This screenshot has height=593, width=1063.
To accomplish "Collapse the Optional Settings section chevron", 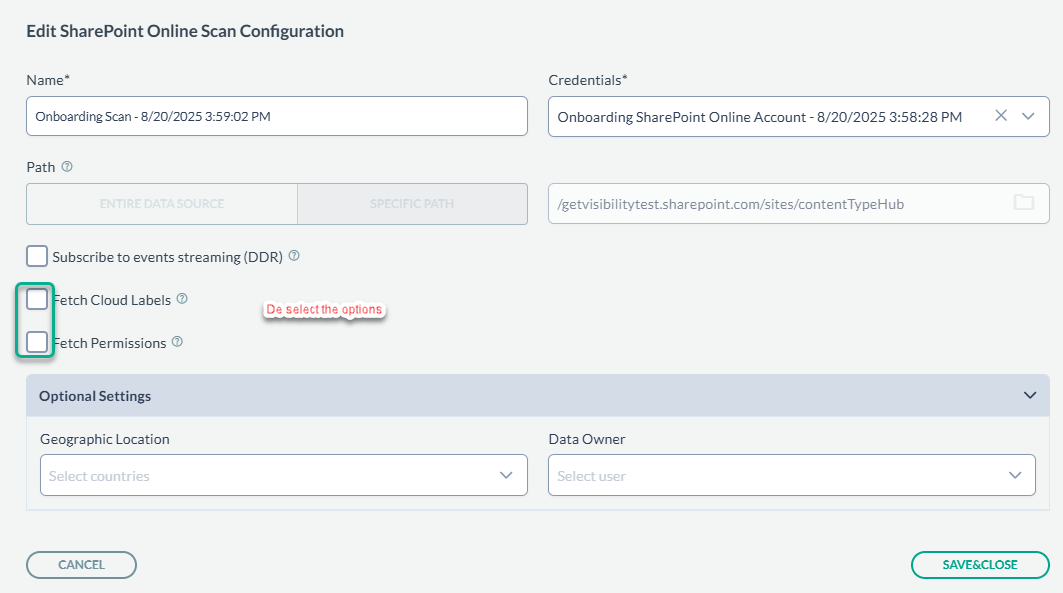I will 1030,395.
